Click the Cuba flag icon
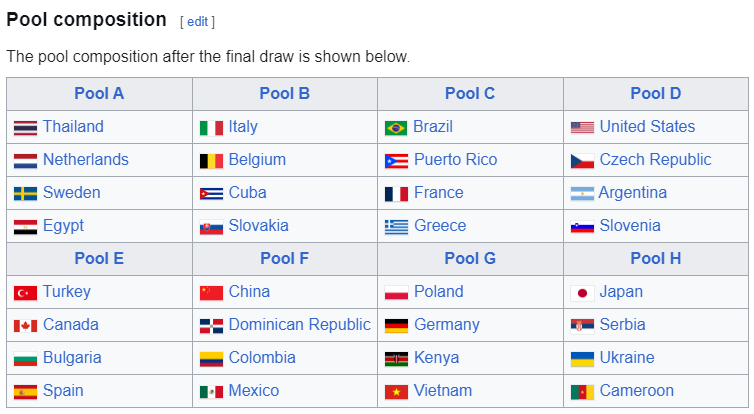Image resolution: width=754 pixels, height=414 pixels. (211, 194)
